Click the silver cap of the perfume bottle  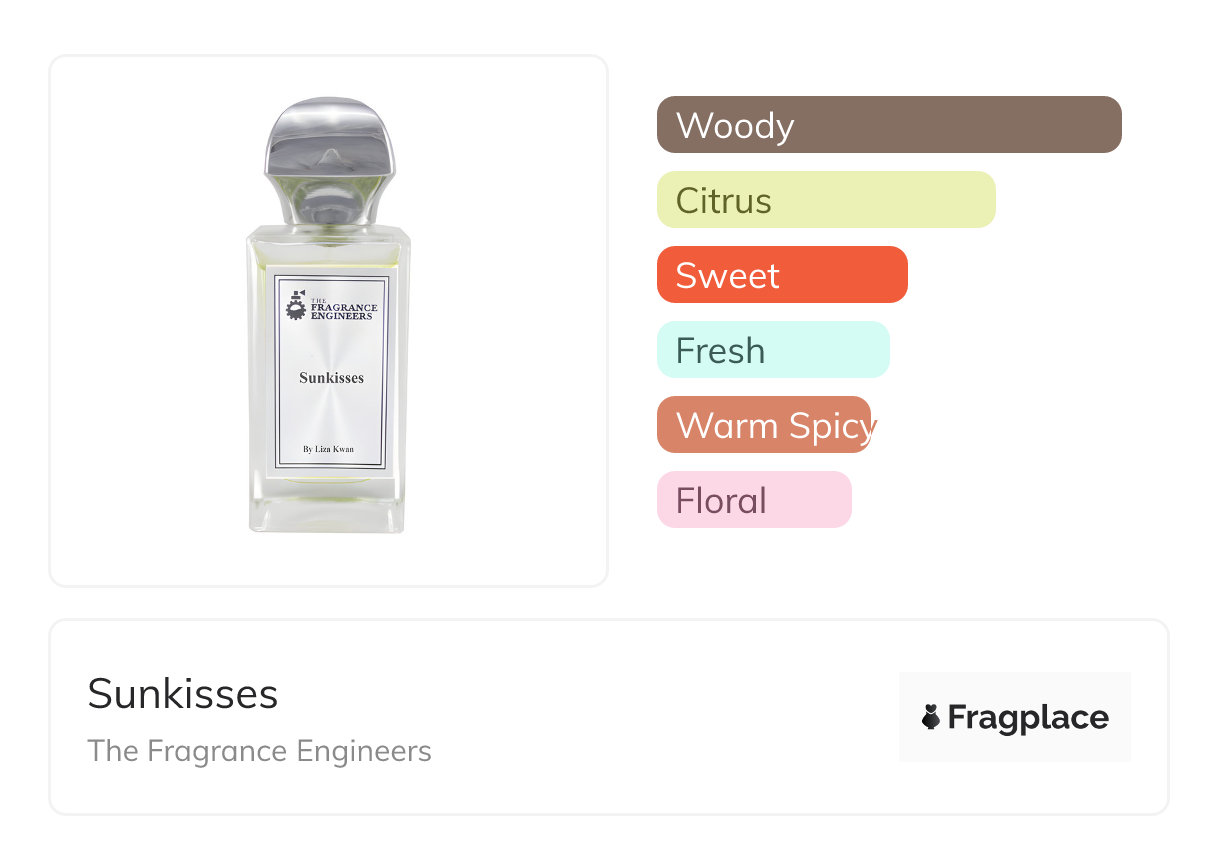coord(328,135)
